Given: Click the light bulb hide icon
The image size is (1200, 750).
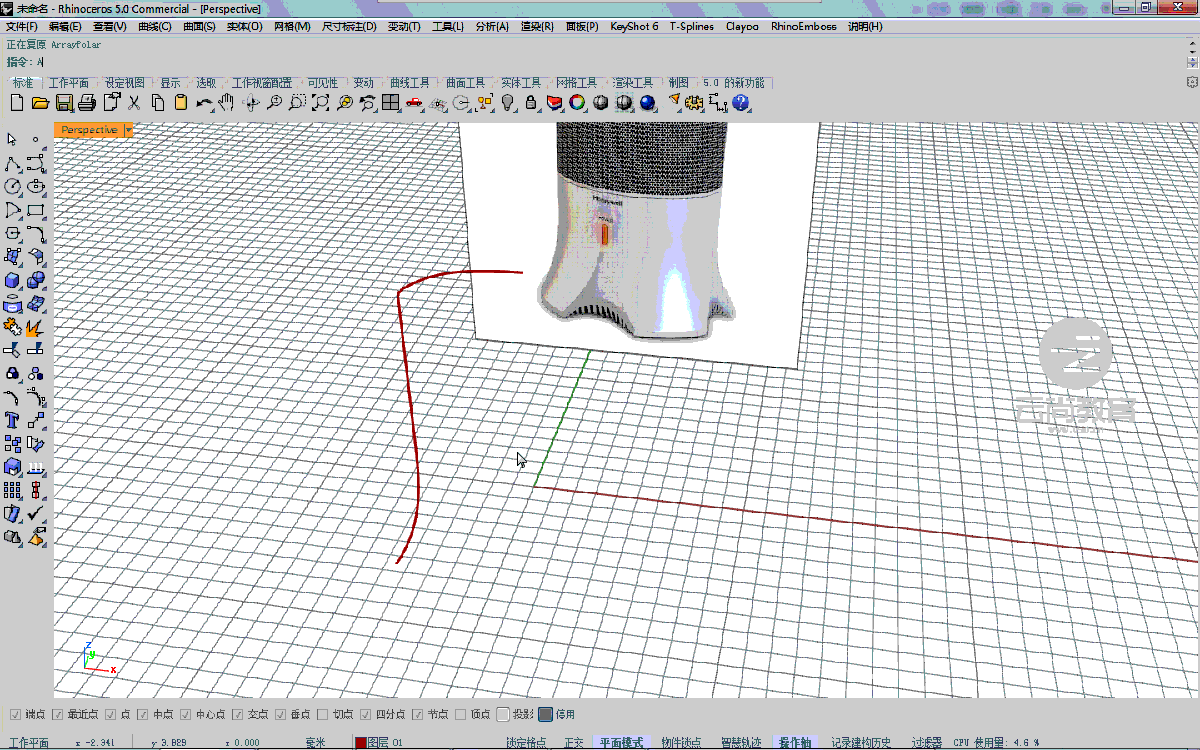Looking at the screenshot, I should coord(507,102).
